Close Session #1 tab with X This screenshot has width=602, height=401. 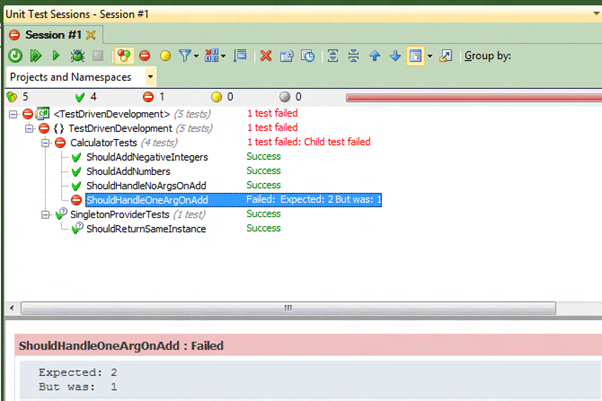(x=91, y=35)
